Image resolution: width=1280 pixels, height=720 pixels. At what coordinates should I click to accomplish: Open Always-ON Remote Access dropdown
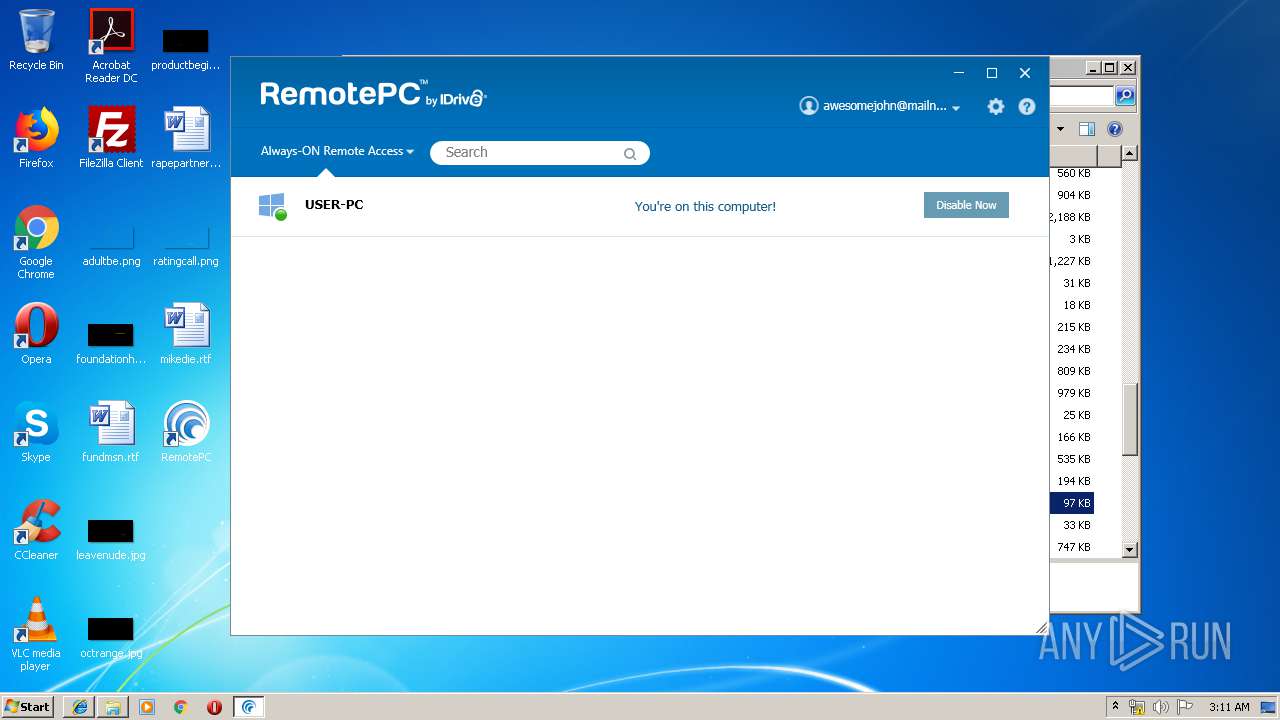pos(337,151)
